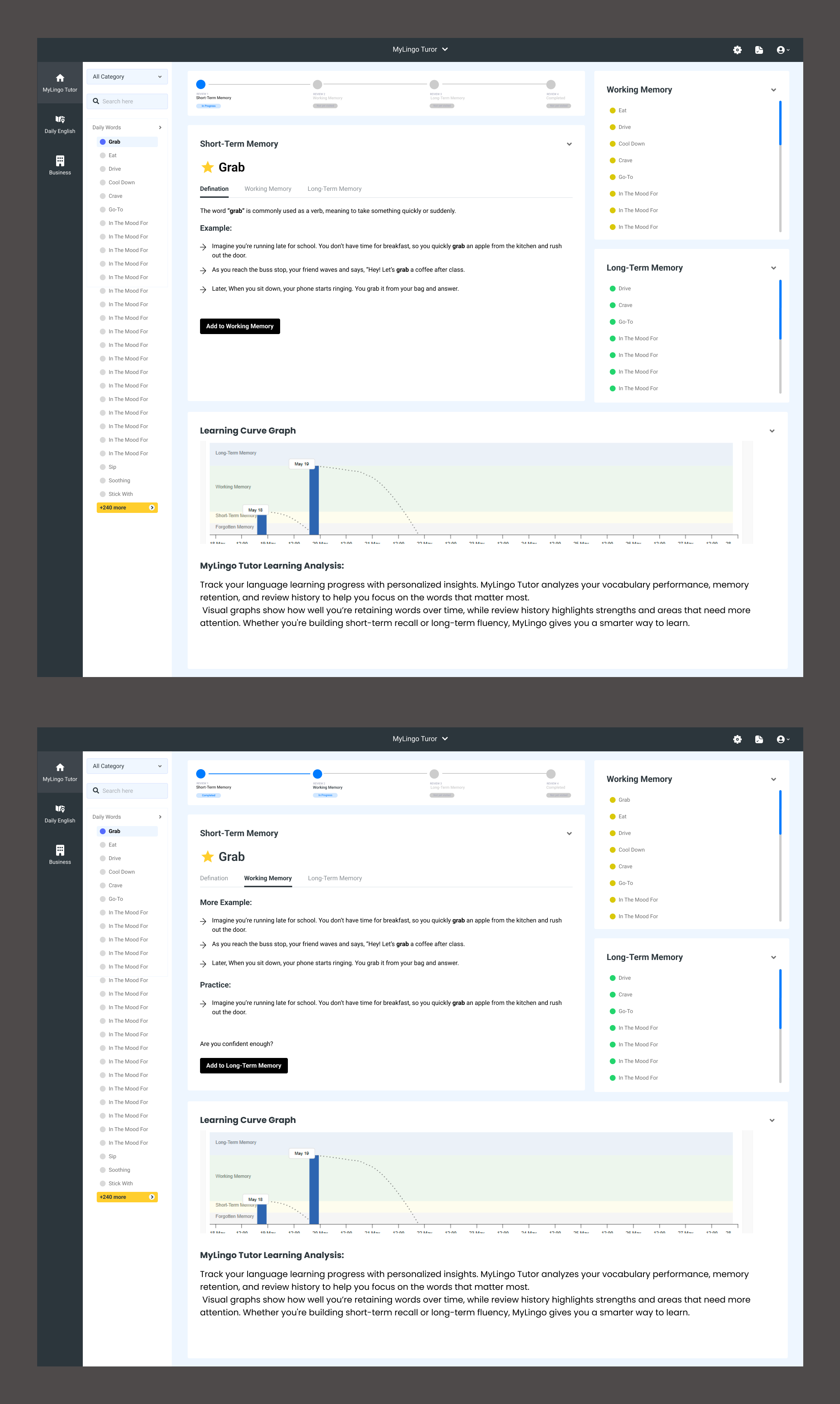840x1404 pixels.
Task: Click the search here field in upper screen
Action: click(127, 101)
